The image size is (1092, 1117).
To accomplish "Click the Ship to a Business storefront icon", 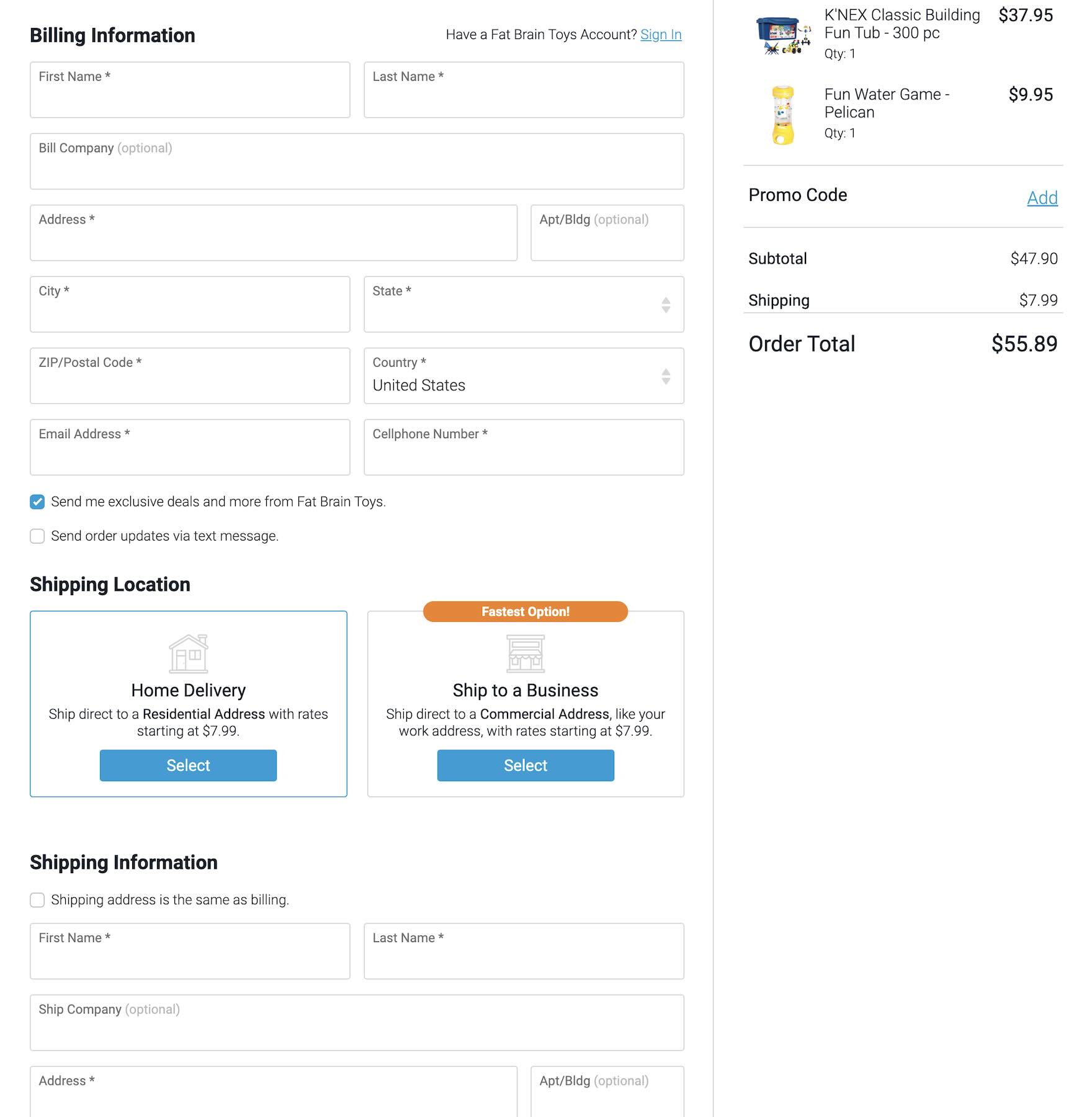I will [x=526, y=653].
